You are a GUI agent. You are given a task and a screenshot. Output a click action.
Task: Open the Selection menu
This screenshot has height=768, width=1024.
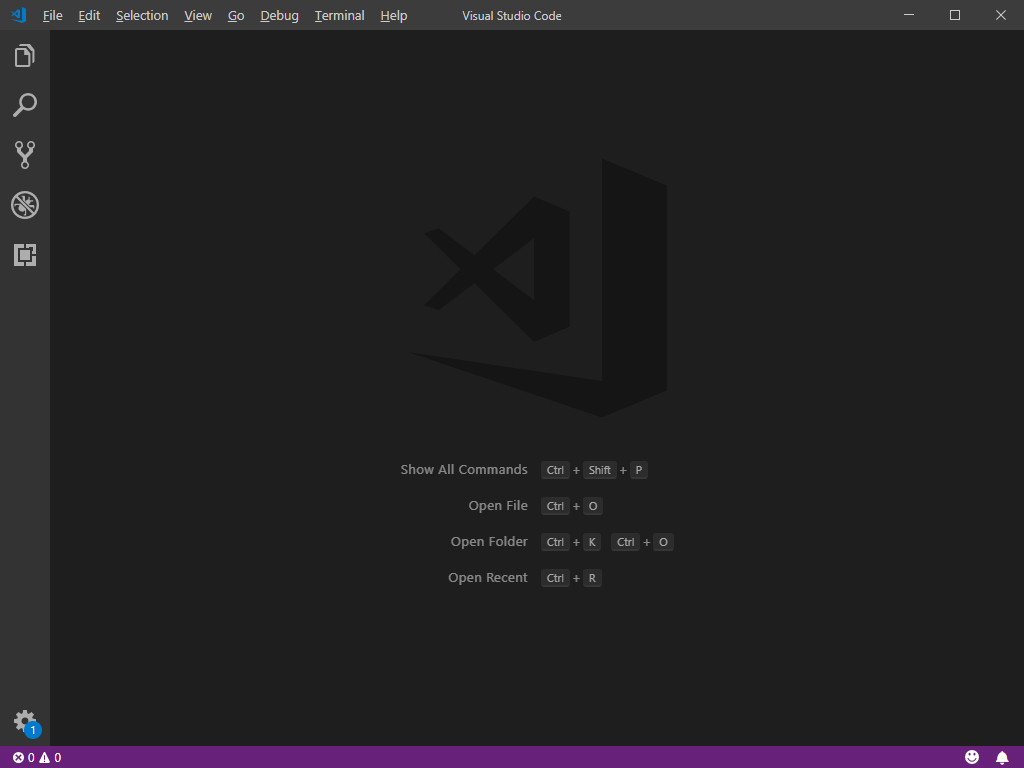pos(142,16)
